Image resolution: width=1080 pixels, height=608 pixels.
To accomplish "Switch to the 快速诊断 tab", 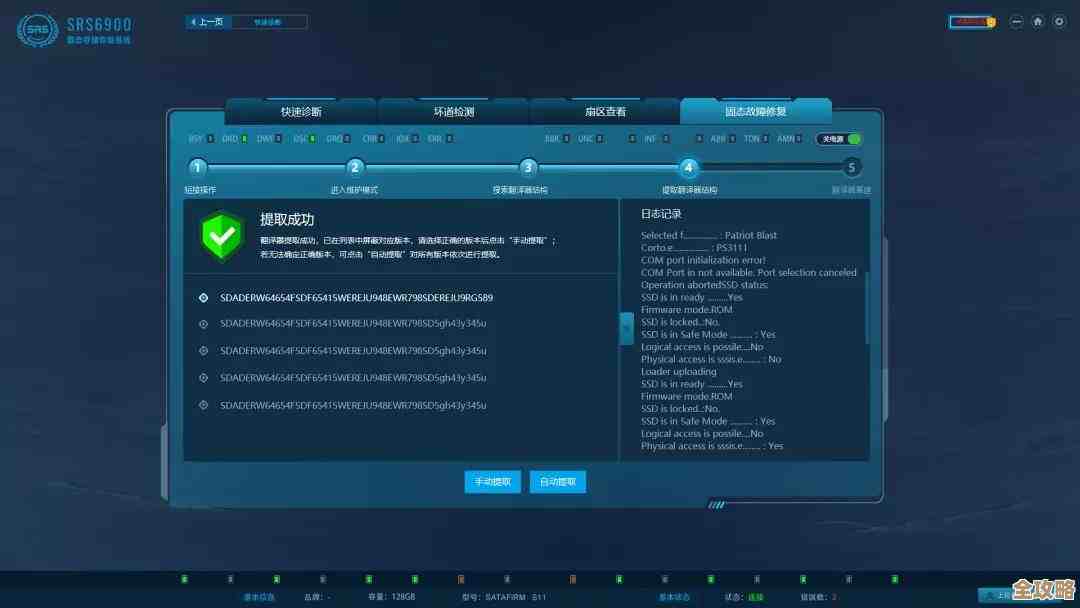I will [x=301, y=112].
